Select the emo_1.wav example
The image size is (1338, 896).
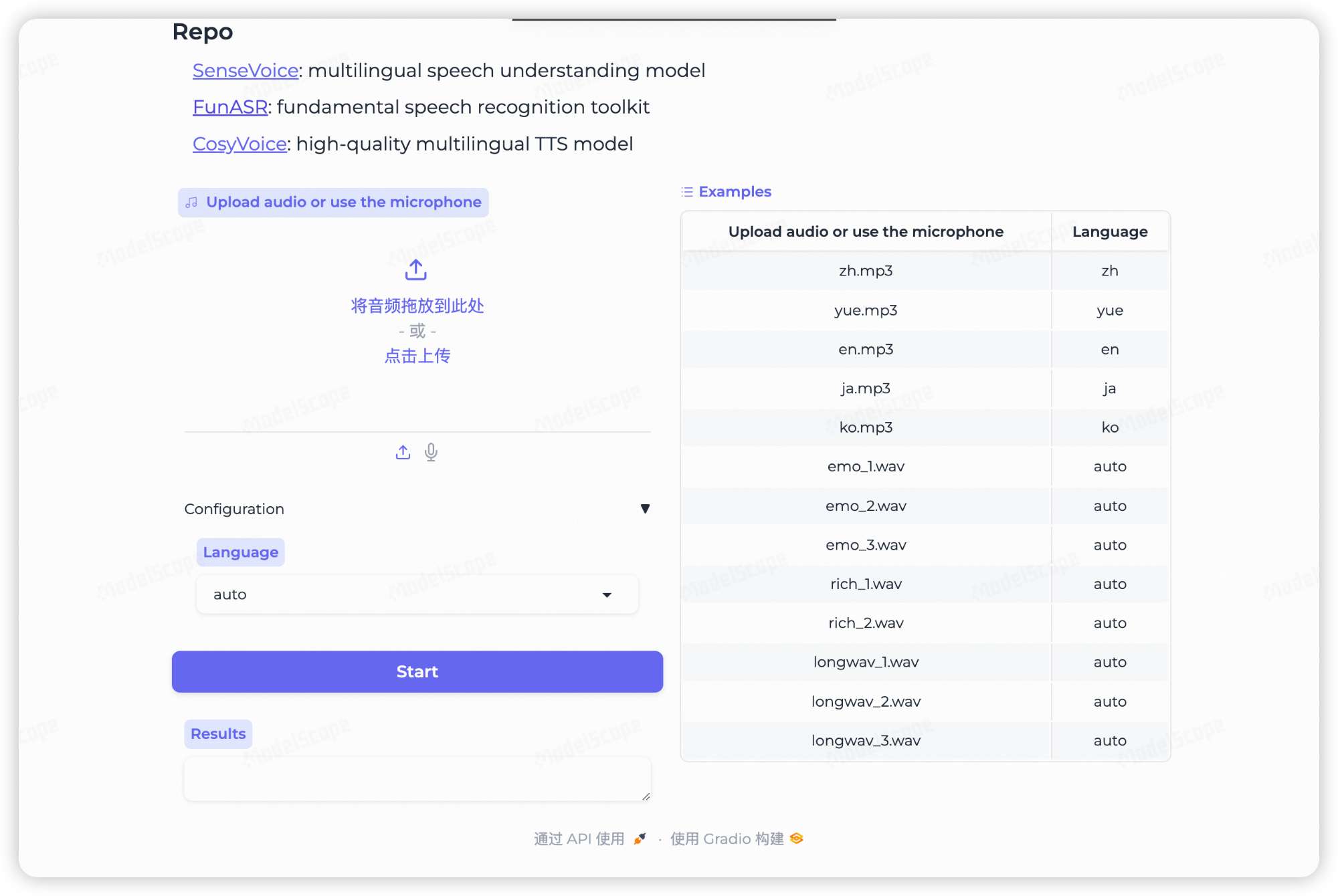click(866, 467)
